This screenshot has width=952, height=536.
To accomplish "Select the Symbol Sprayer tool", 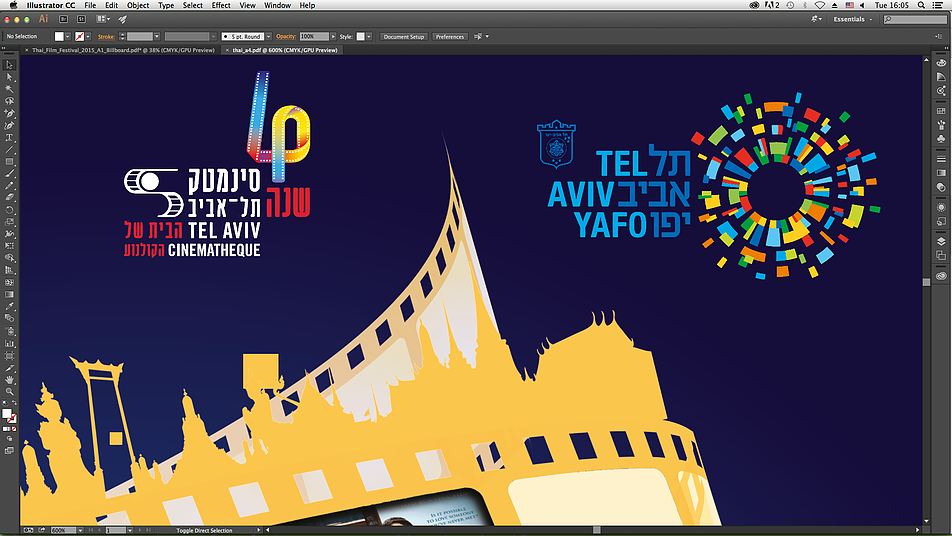I will pyautogui.click(x=9, y=331).
